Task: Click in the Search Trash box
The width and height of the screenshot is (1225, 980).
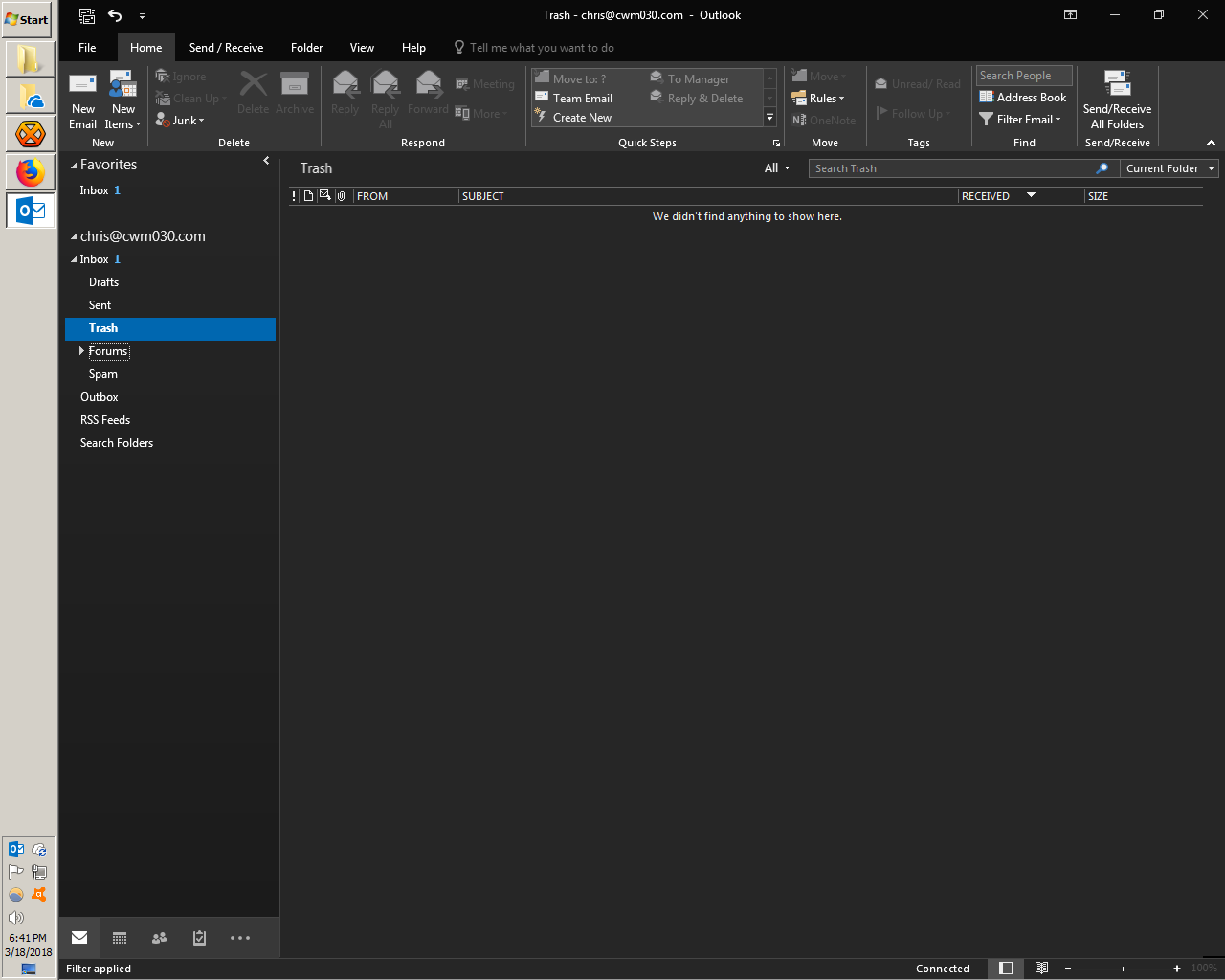Action: pyautogui.click(x=950, y=168)
